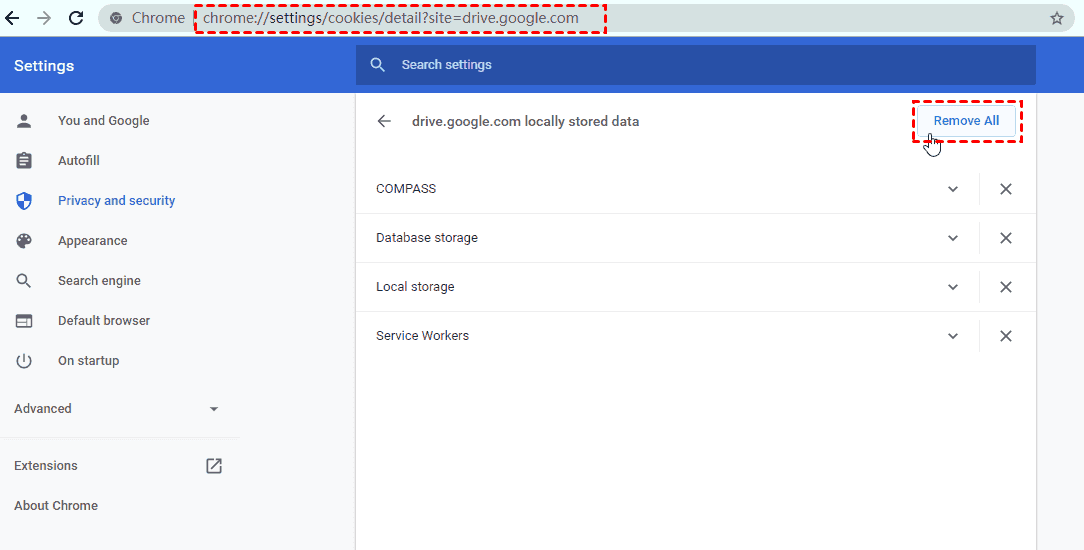Remove Database storage using its X icon
The image size is (1084, 550).
click(1006, 238)
